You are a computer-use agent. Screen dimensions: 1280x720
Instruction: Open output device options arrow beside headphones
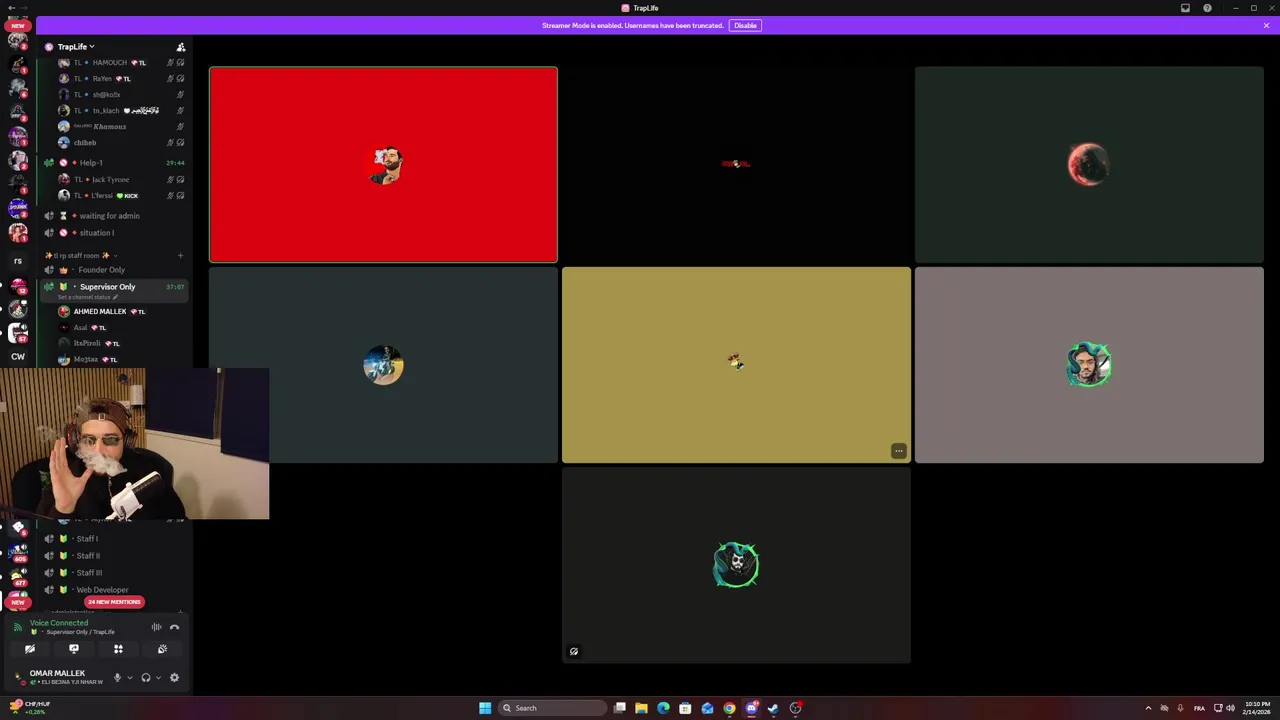point(158,678)
